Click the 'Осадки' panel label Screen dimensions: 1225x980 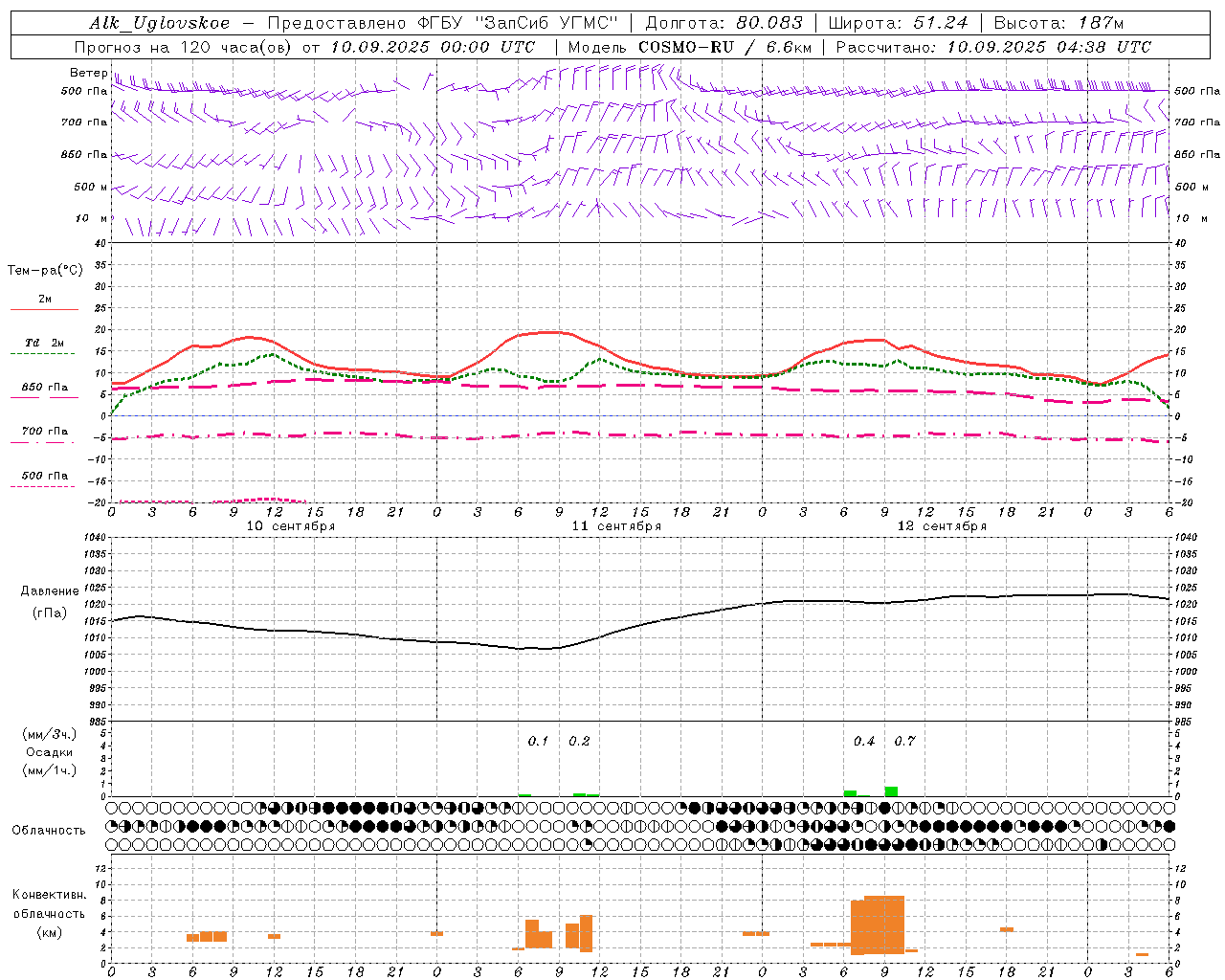(x=49, y=752)
